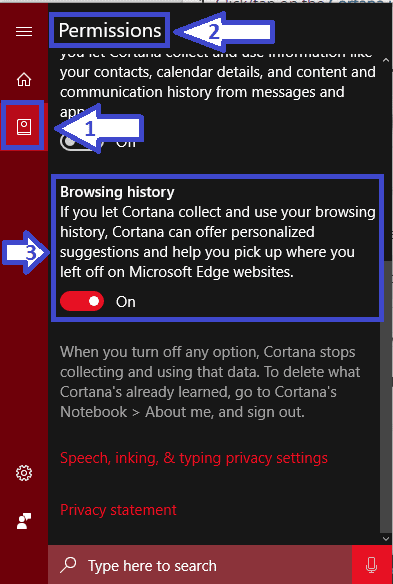Toggle the partially hidden Off switch
The height and width of the screenshot is (584, 393).
pyautogui.click(x=77, y=142)
